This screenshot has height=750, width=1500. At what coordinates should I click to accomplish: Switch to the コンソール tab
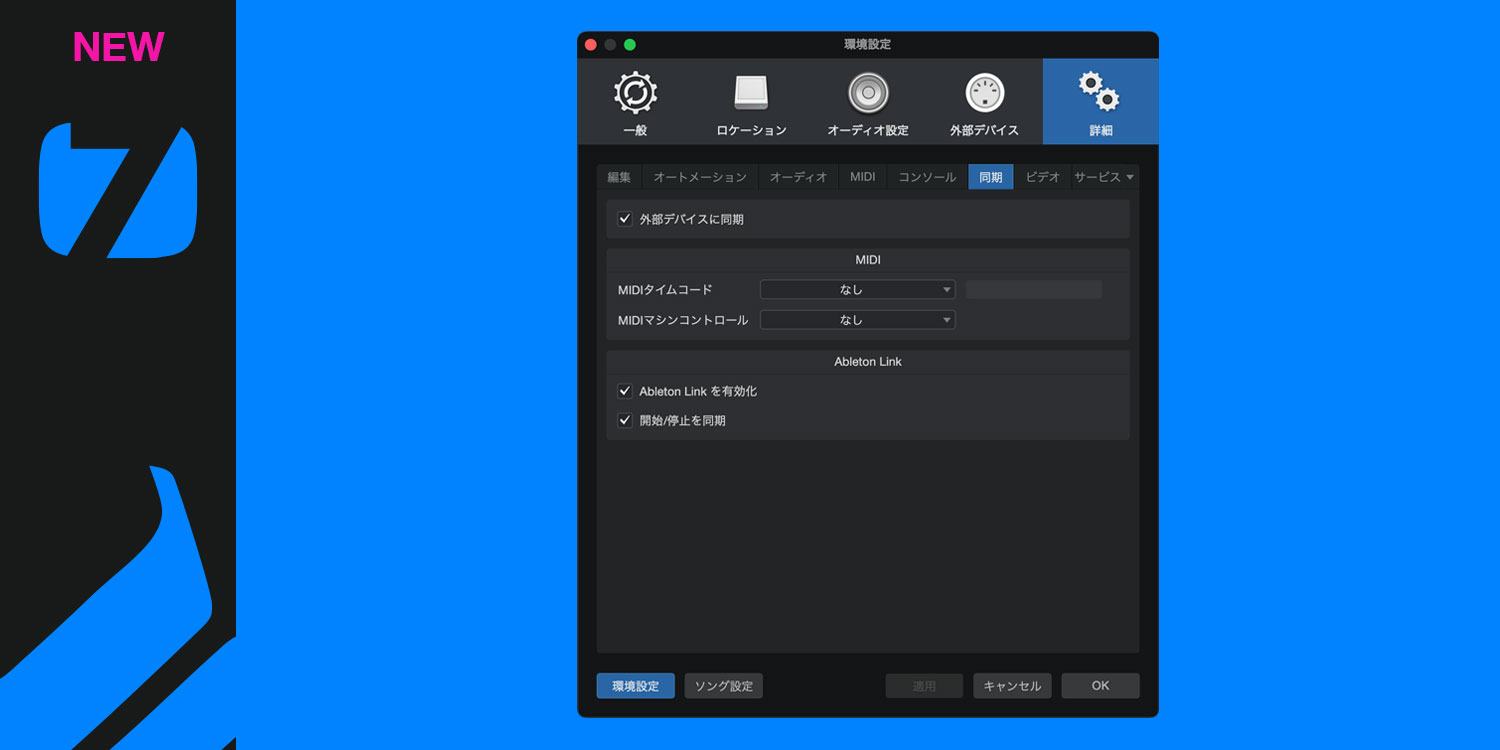point(927,177)
